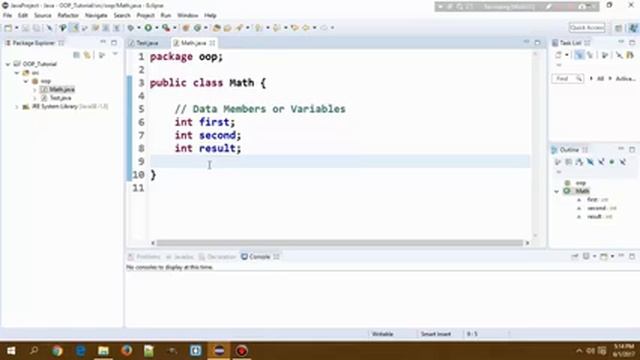Collapse the src folder node
The height and width of the screenshot is (360, 640).
pyautogui.click(x=17, y=73)
